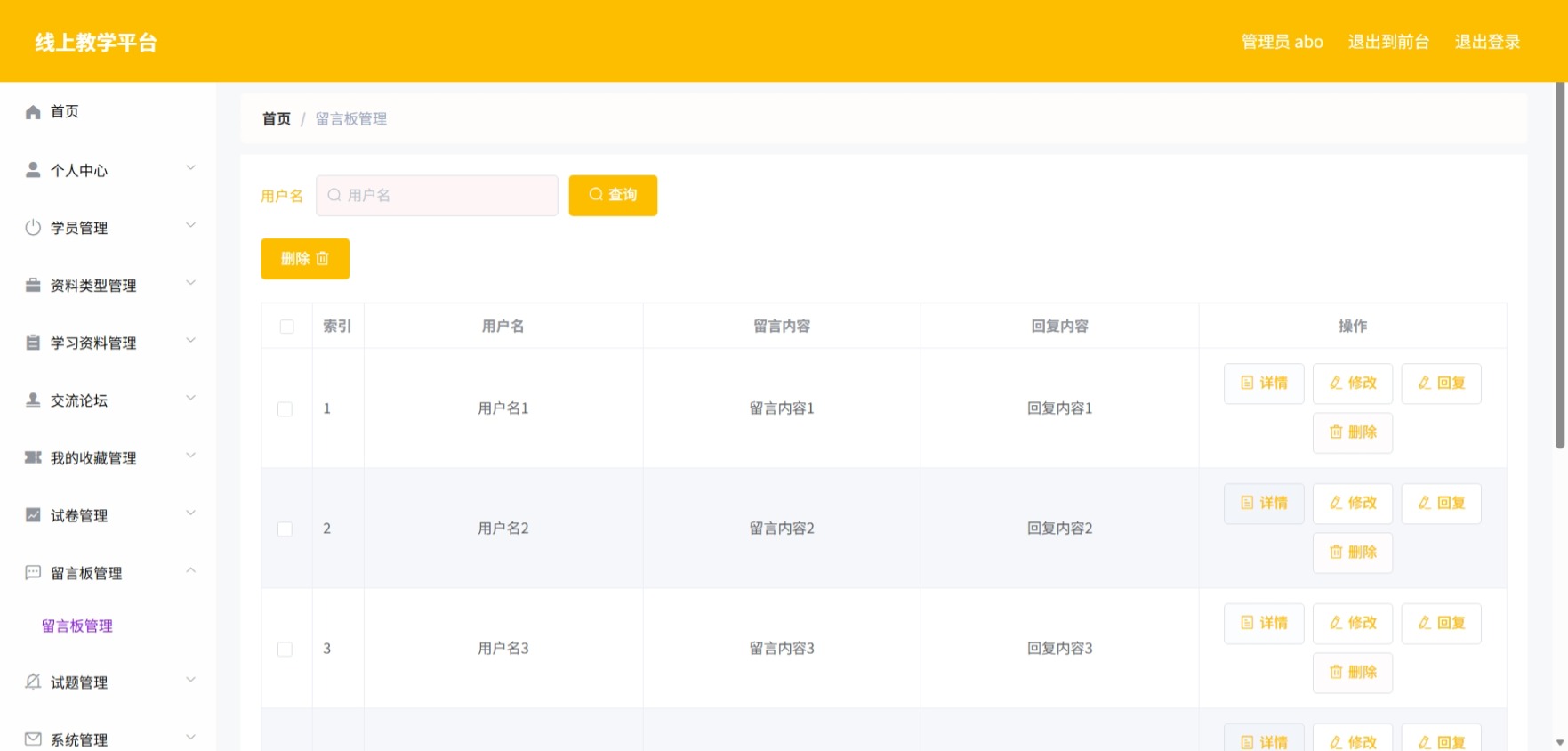
Task: Expand the 试卷管理 menu chevron
Action: click(190, 513)
